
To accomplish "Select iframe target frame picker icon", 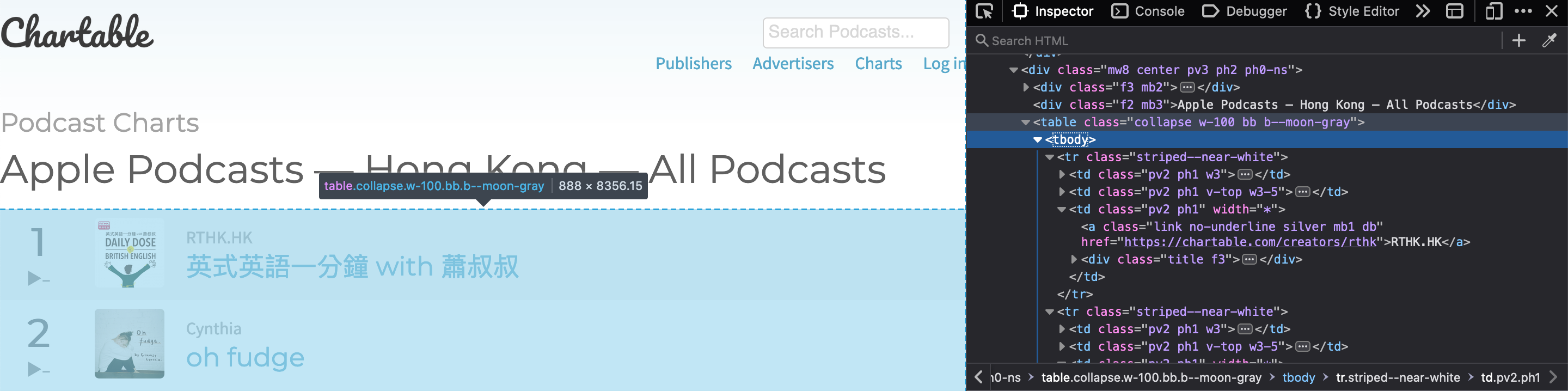I will point(1454,11).
